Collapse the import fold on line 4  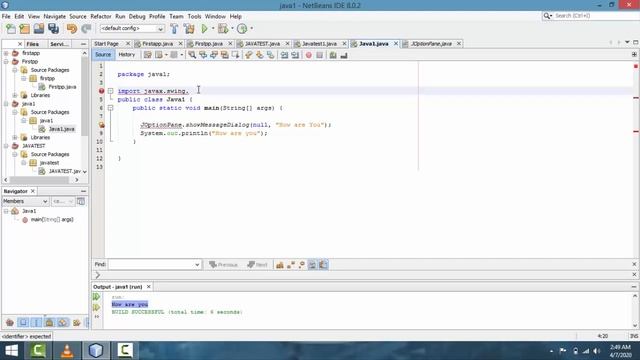point(110,91)
